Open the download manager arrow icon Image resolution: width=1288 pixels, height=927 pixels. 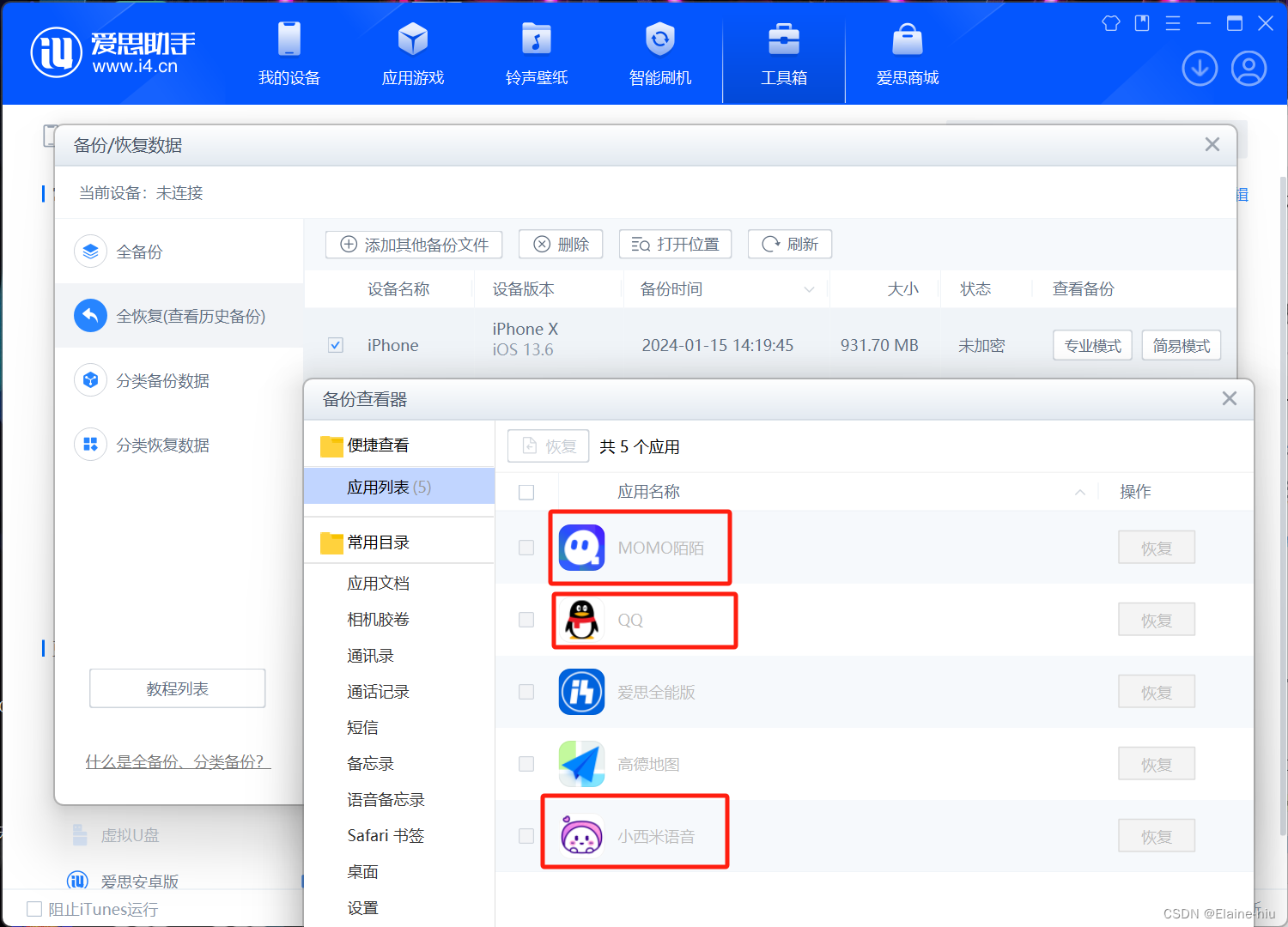pyautogui.click(x=1200, y=69)
